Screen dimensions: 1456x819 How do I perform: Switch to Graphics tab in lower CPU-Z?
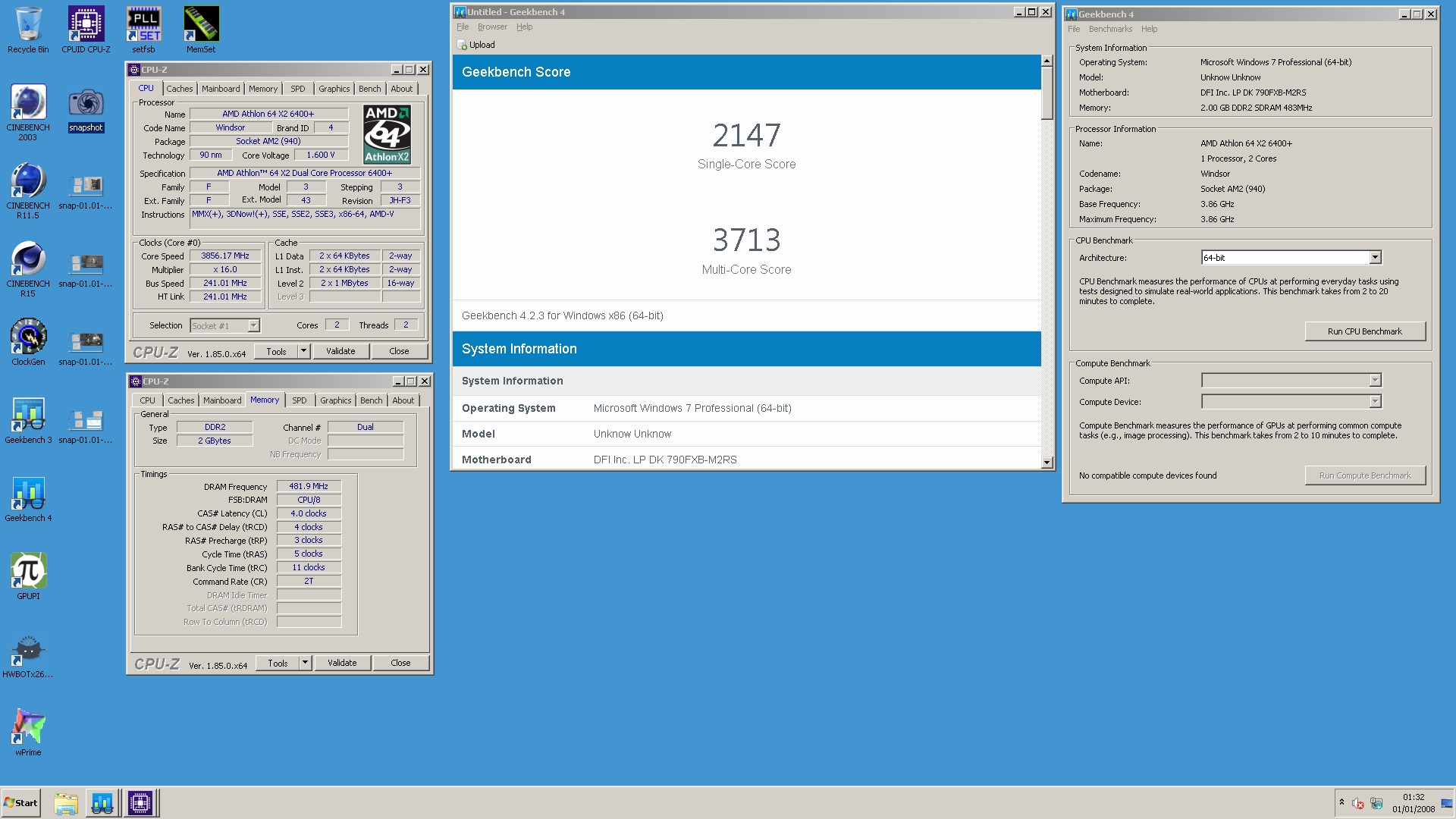(335, 400)
